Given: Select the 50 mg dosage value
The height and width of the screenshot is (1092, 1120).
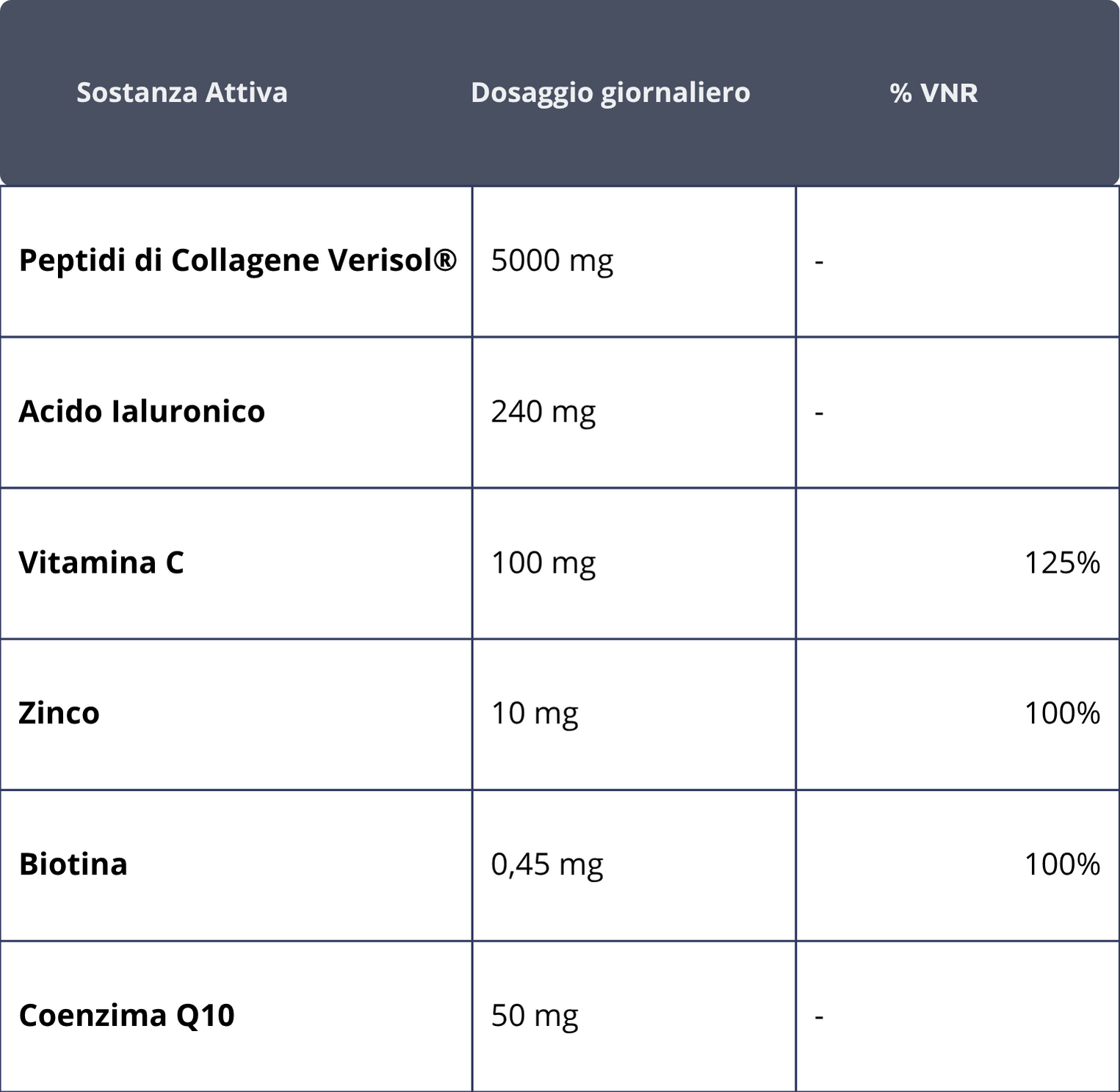Looking at the screenshot, I should (x=535, y=1016).
